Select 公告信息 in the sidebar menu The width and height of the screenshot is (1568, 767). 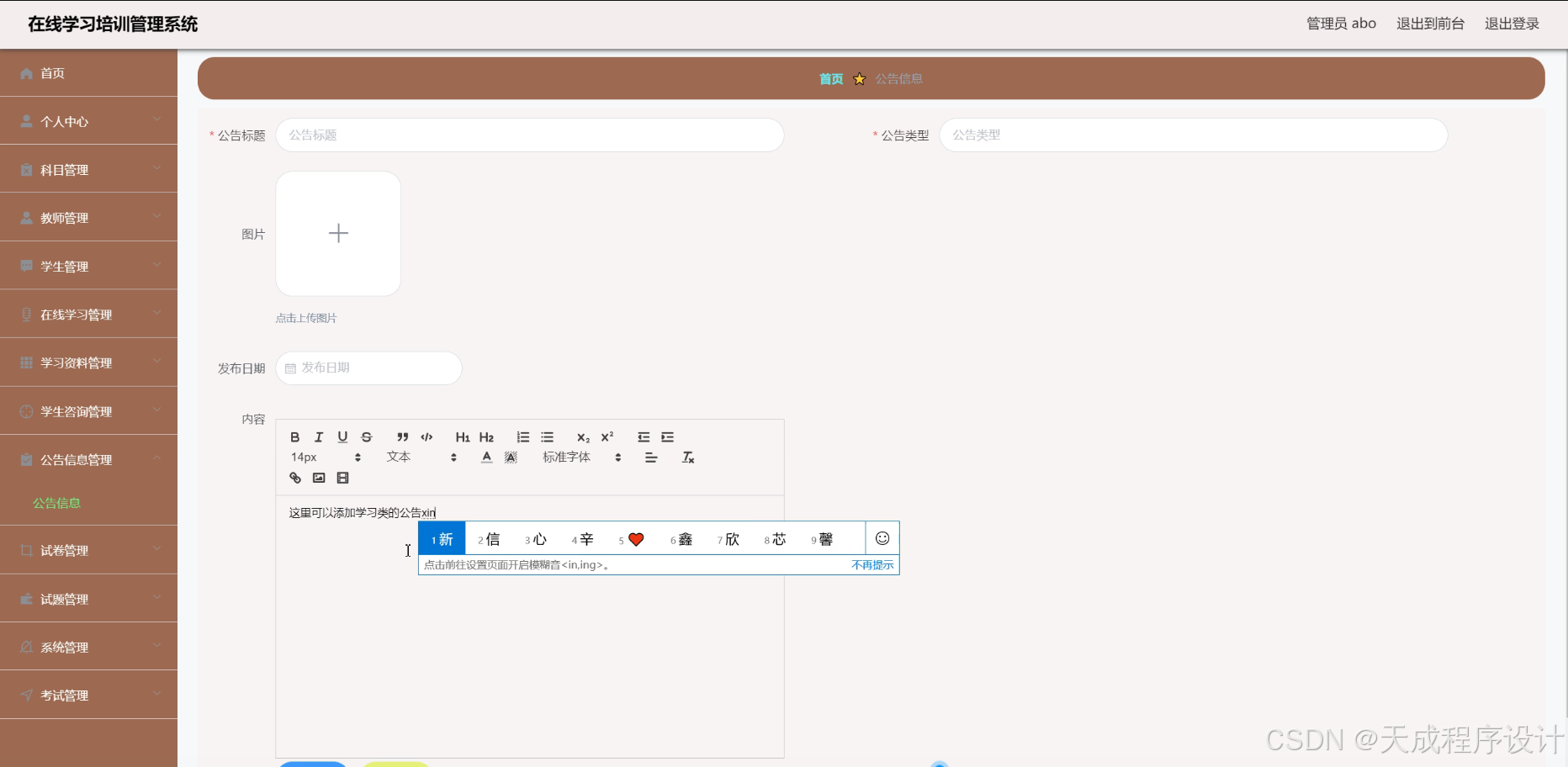[56, 503]
